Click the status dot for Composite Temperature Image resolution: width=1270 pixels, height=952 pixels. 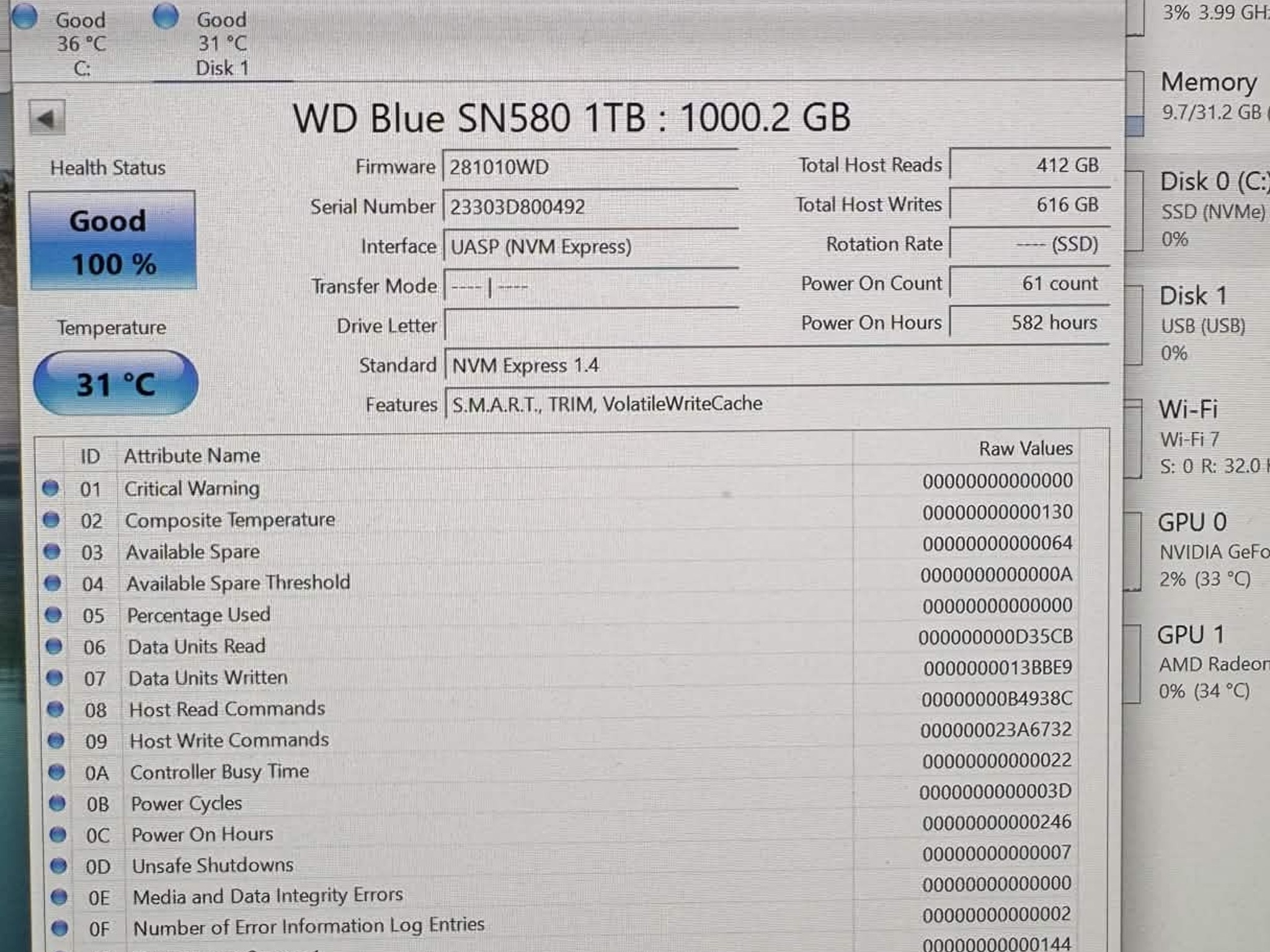[x=51, y=519]
